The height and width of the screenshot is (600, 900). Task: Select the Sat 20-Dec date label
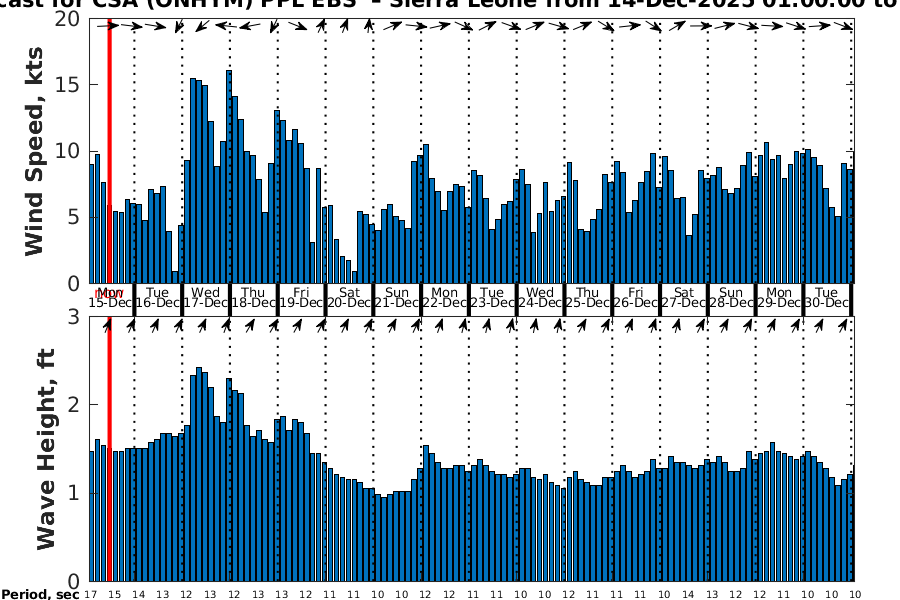click(x=349, y=297)
